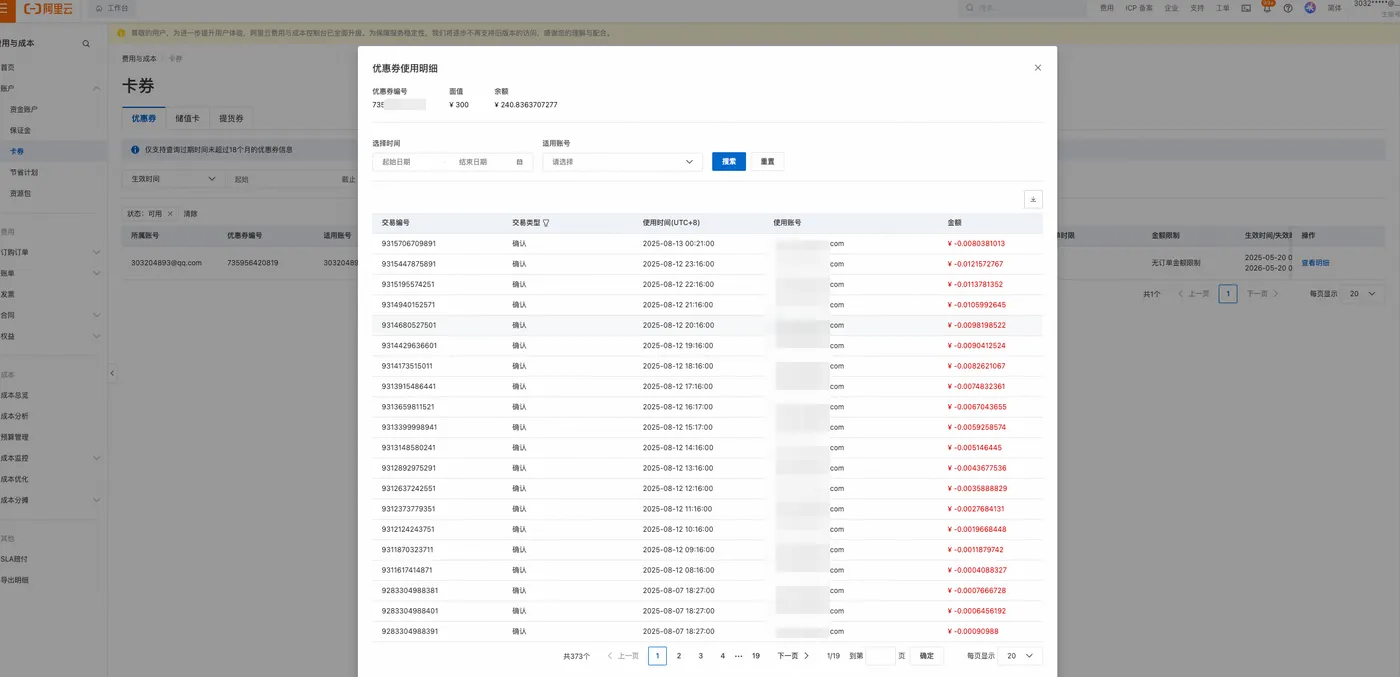Click the 清除 filter link
The height and width of the screenshot is (677, 1400).
tap(190, 214)
